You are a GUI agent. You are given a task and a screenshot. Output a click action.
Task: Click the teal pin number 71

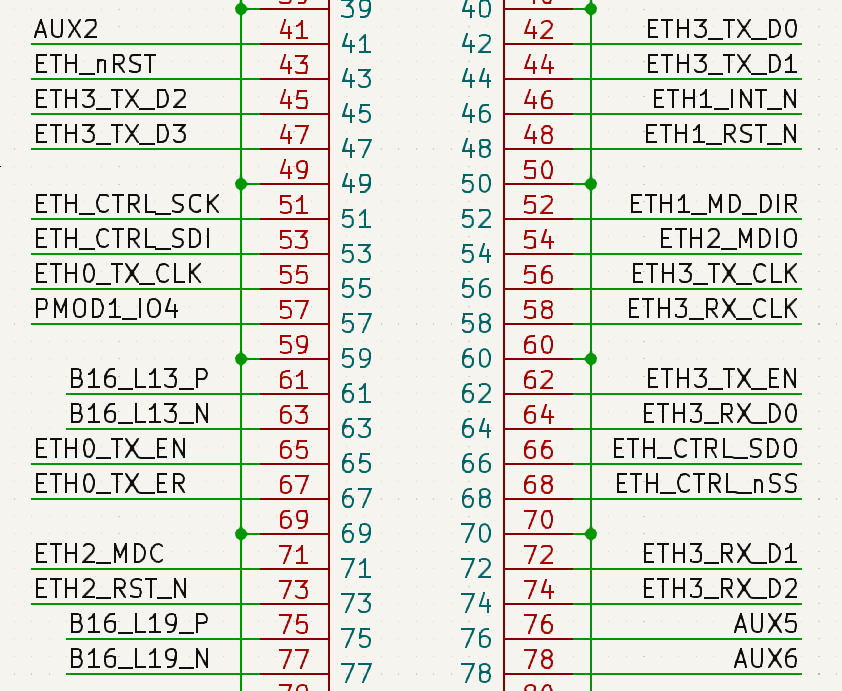(x=357, y=569)
